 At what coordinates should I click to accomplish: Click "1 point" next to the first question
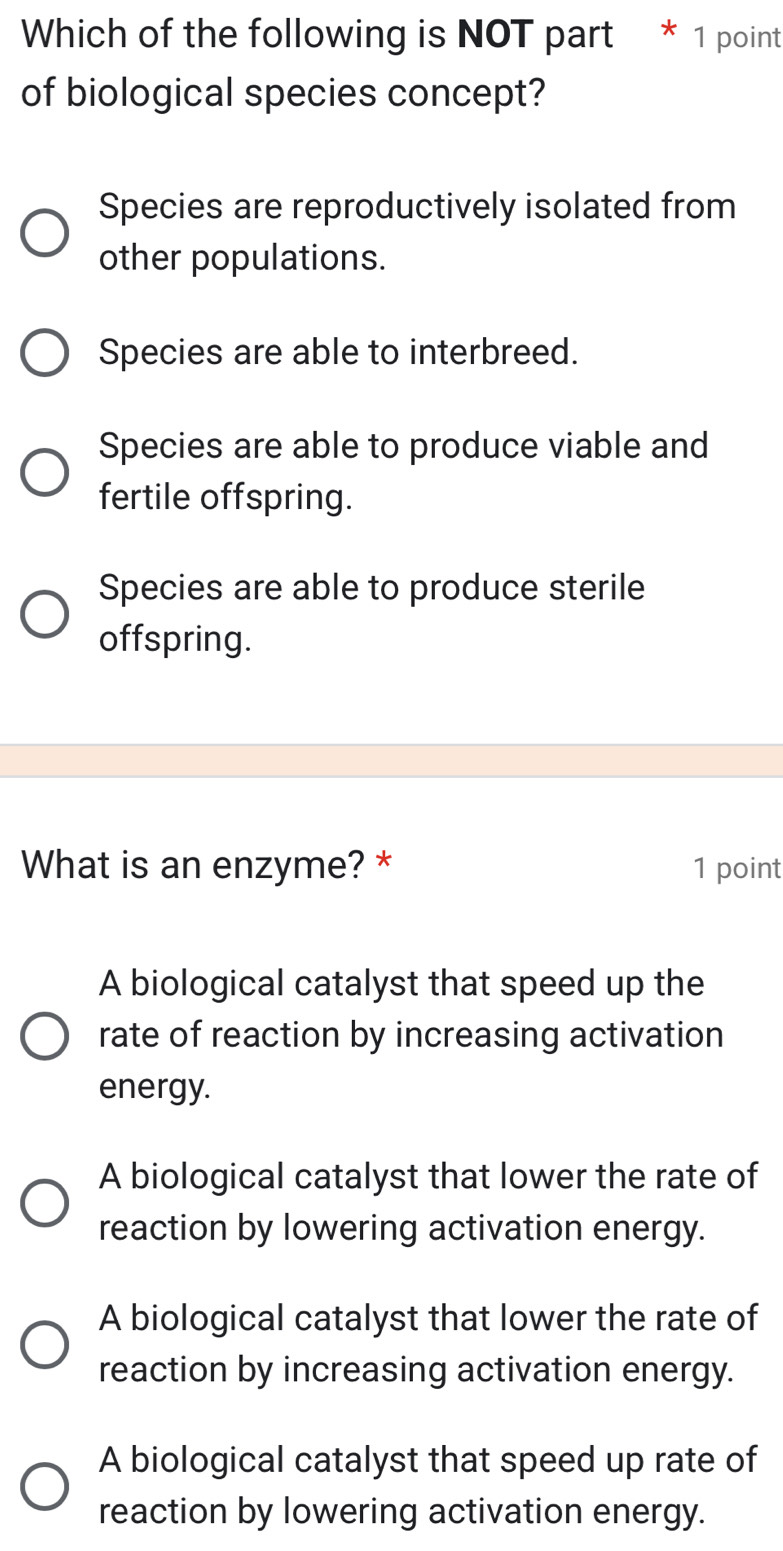pyautogui.click(x=735, y=36)
